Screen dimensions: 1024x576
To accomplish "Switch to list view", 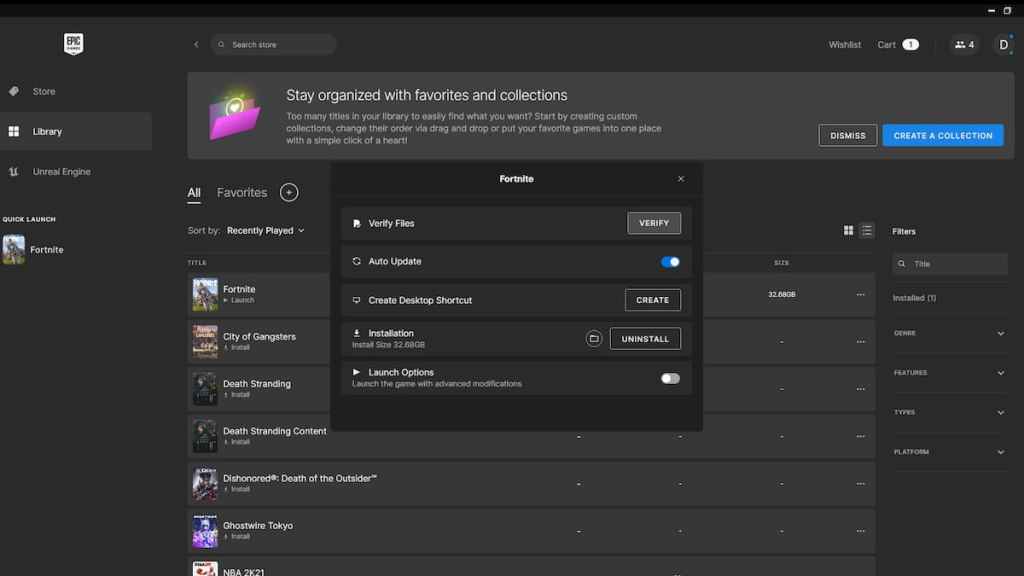I will click(x=867, y=231).
